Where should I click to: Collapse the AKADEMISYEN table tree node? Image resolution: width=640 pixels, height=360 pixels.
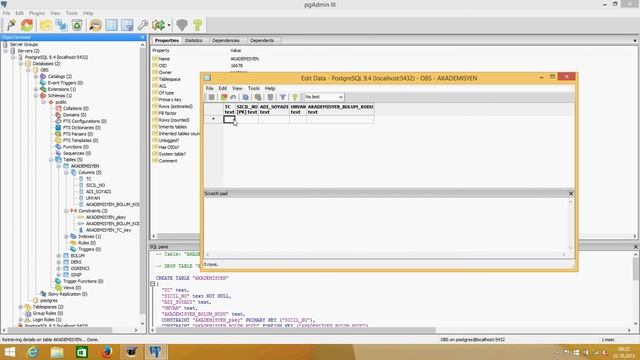(59, 166)
